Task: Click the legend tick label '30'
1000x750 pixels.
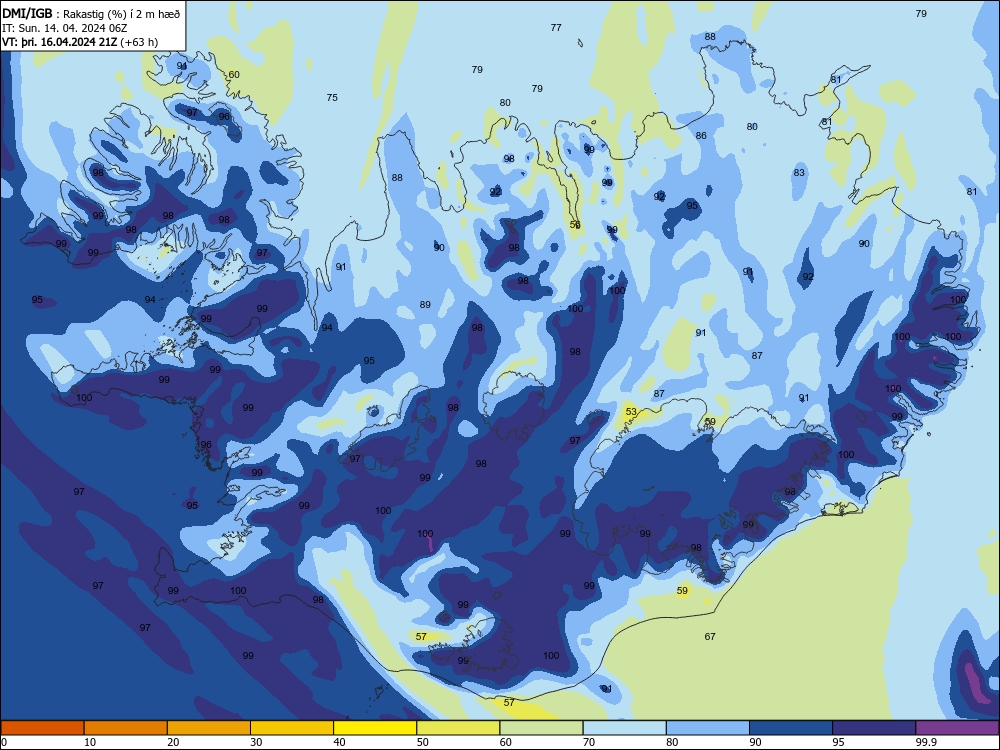Action: pos(256,742)
